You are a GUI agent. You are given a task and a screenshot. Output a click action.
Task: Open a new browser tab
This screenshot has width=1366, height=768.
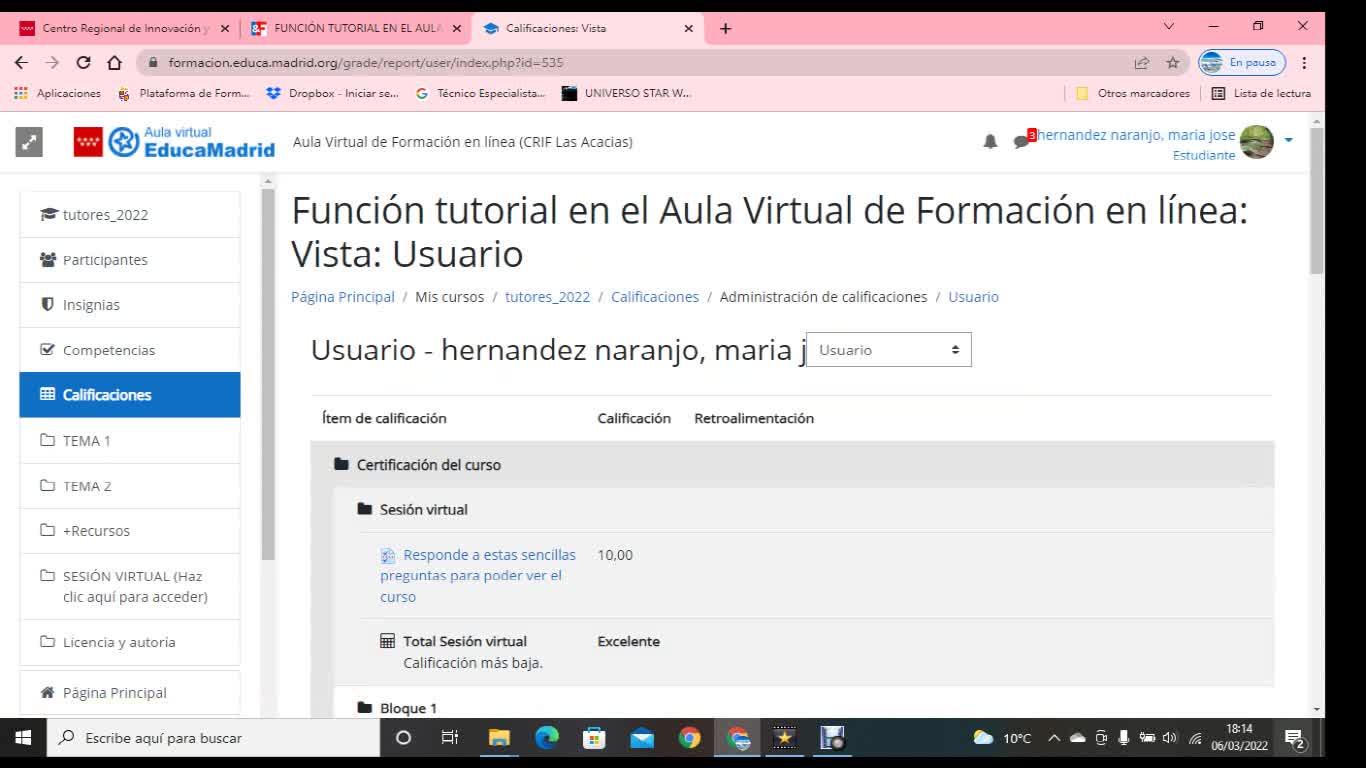click(726, 28)
